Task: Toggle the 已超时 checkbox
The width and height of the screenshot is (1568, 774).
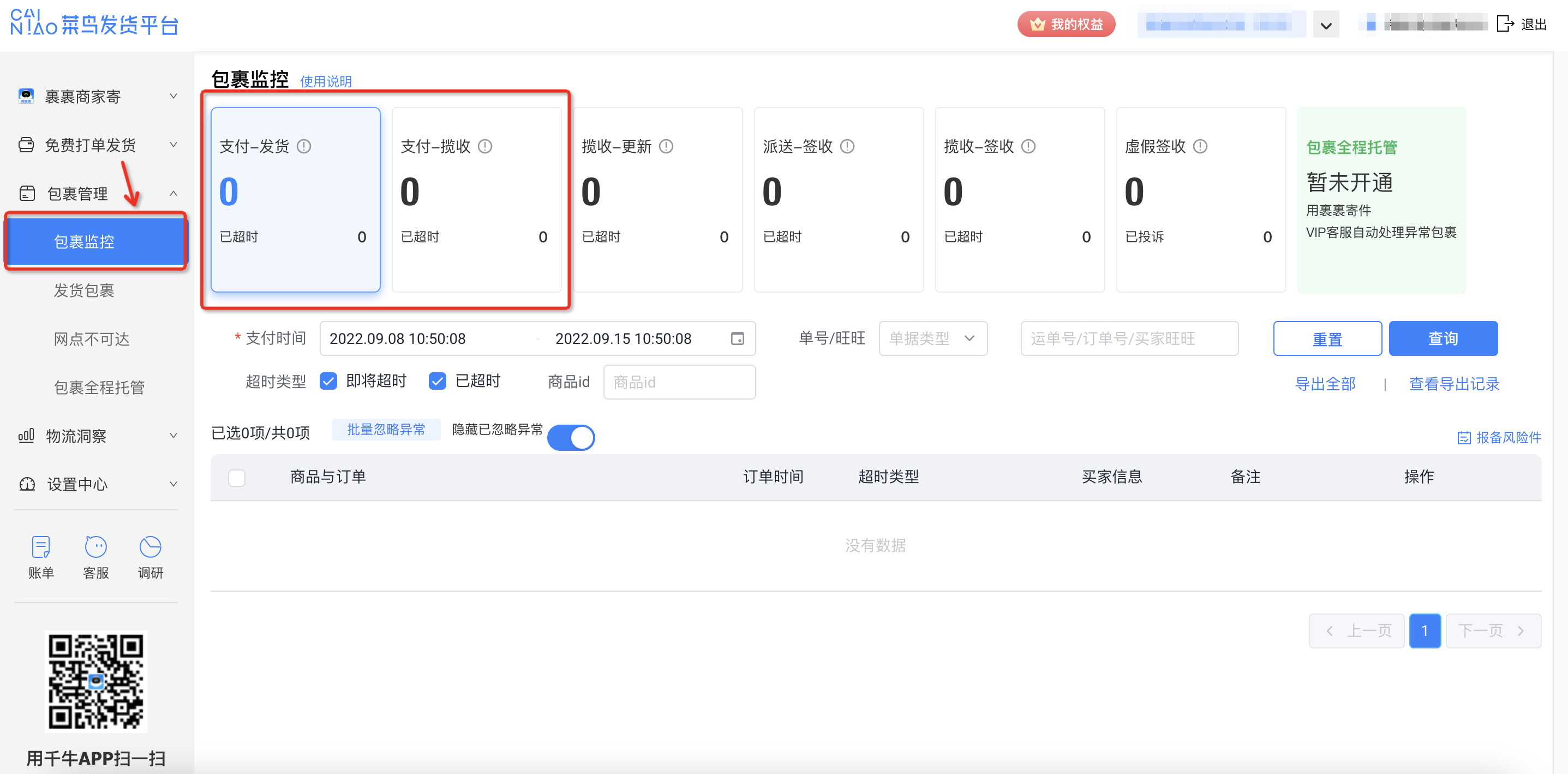Action: (437, 381)
